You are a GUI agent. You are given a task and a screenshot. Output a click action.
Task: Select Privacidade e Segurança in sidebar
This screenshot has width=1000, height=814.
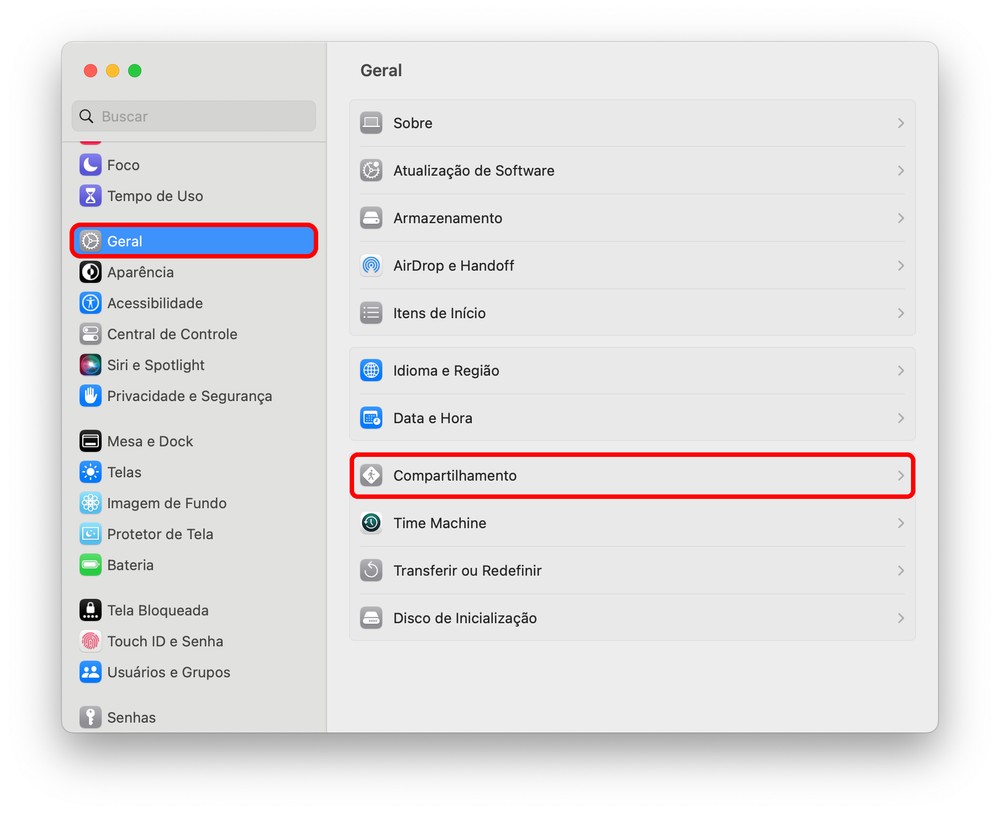point(189,396)
